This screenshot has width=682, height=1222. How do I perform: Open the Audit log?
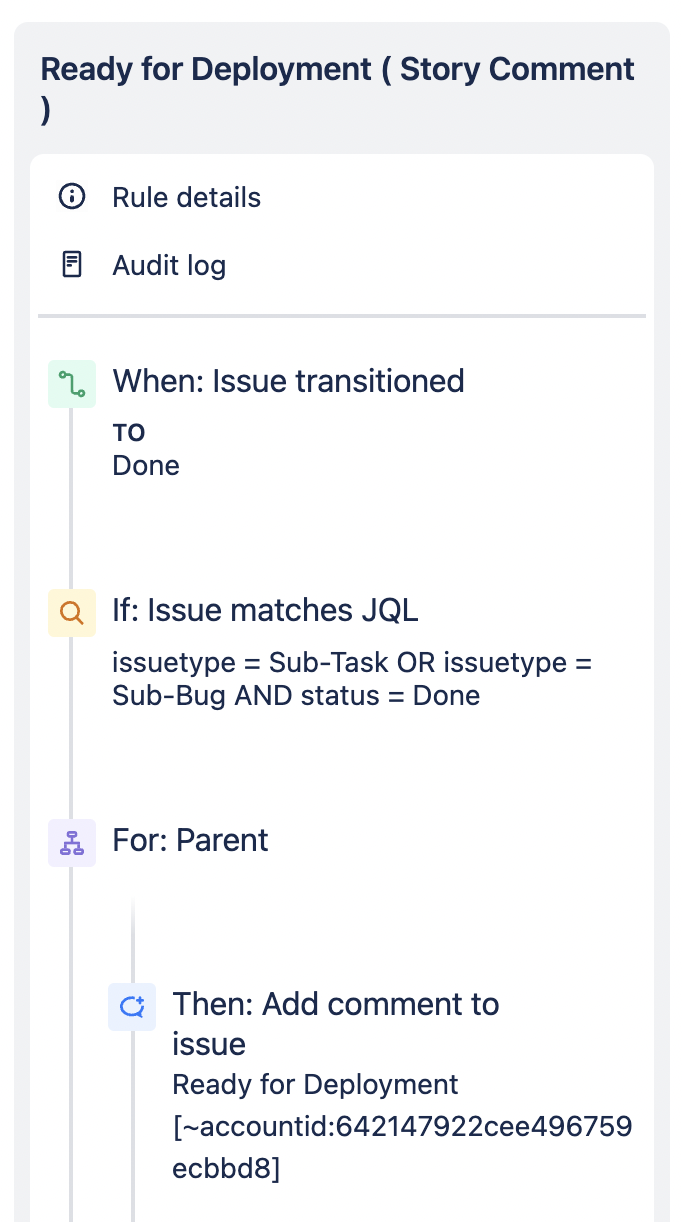[169, 265]
